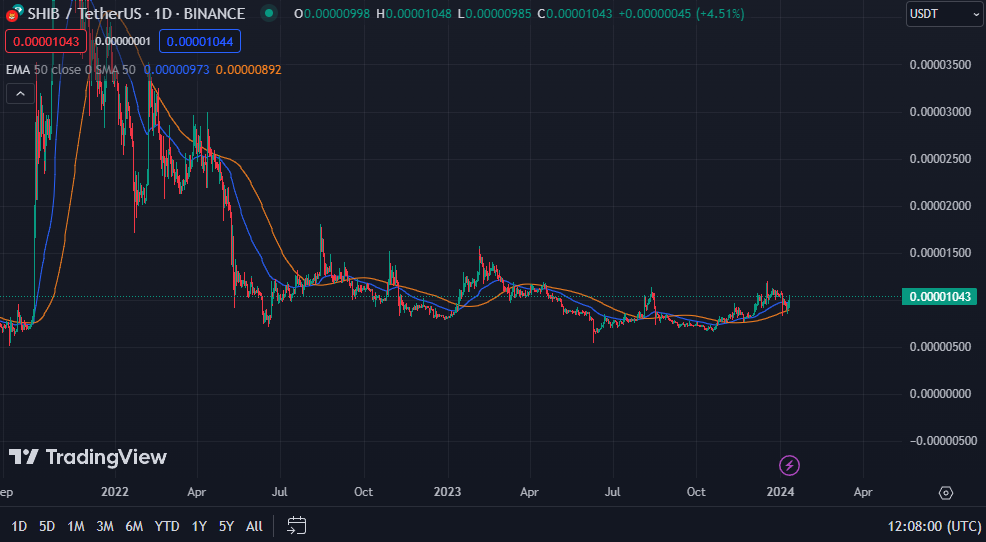This screenshot has height=542, width=986.
Task: Click the −0.00000500 price axis label
Action: (x=941, y=441)
